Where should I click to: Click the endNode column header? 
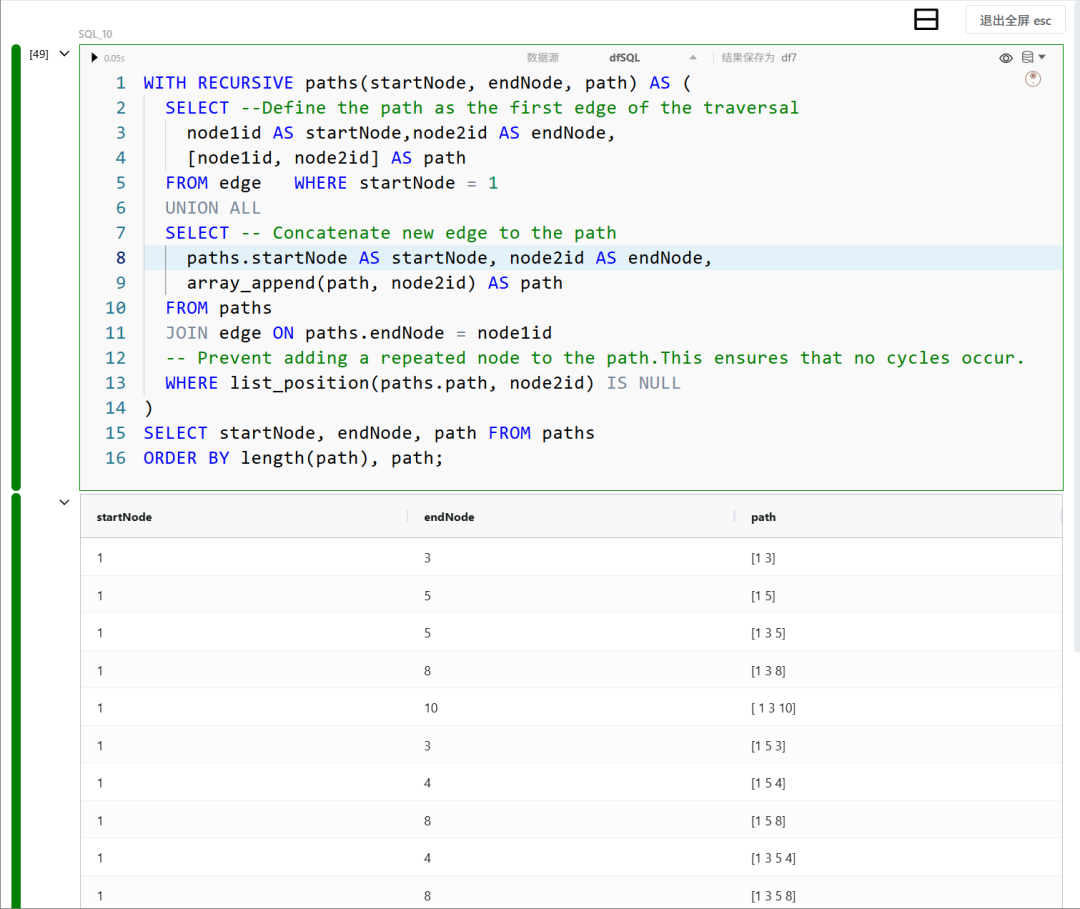click(x=449, y=517)
